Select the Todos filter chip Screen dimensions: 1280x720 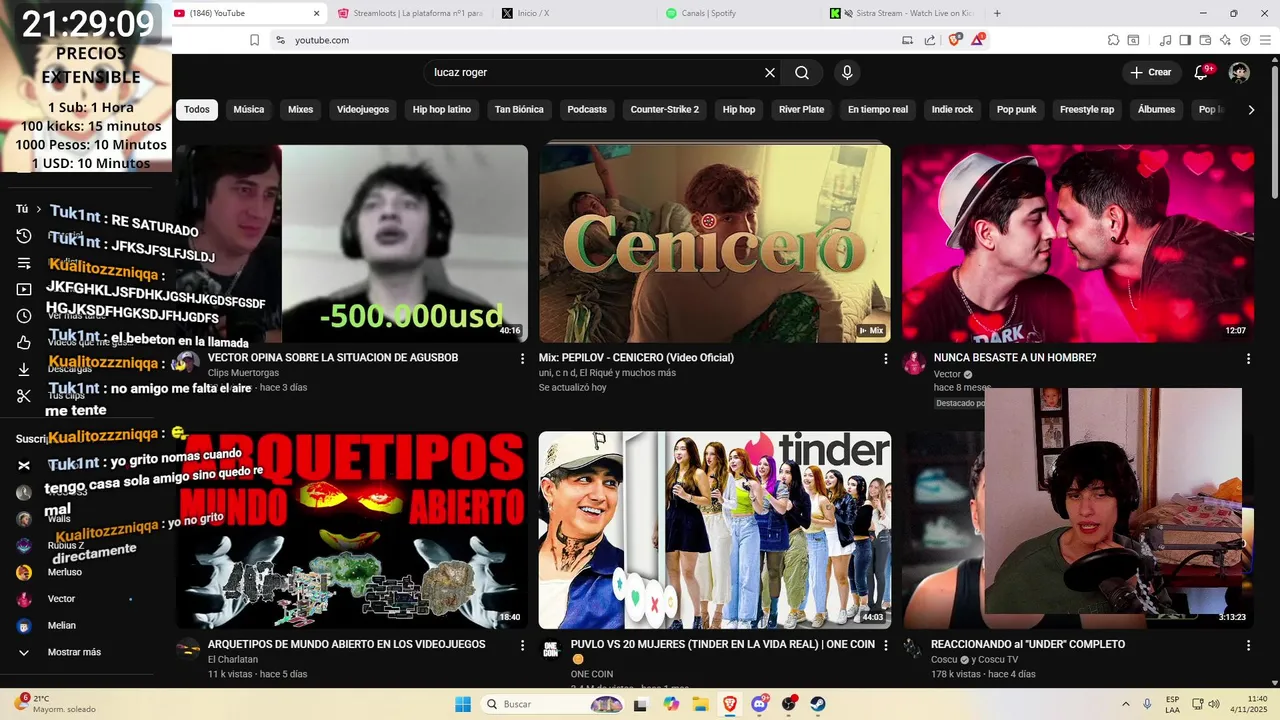tap(197, 110)
